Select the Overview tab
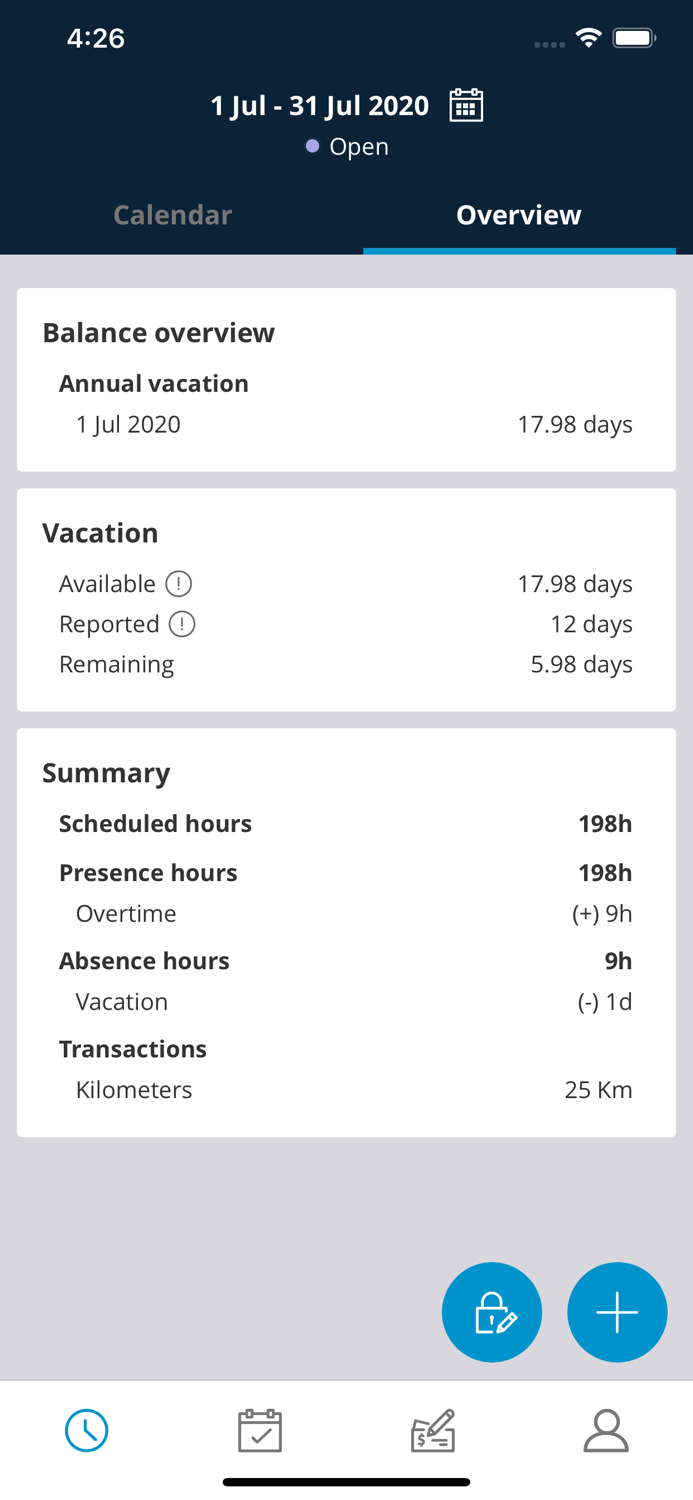Viewport: 693px width, 1500px height. pyautogui.click(x=519, y=214)
